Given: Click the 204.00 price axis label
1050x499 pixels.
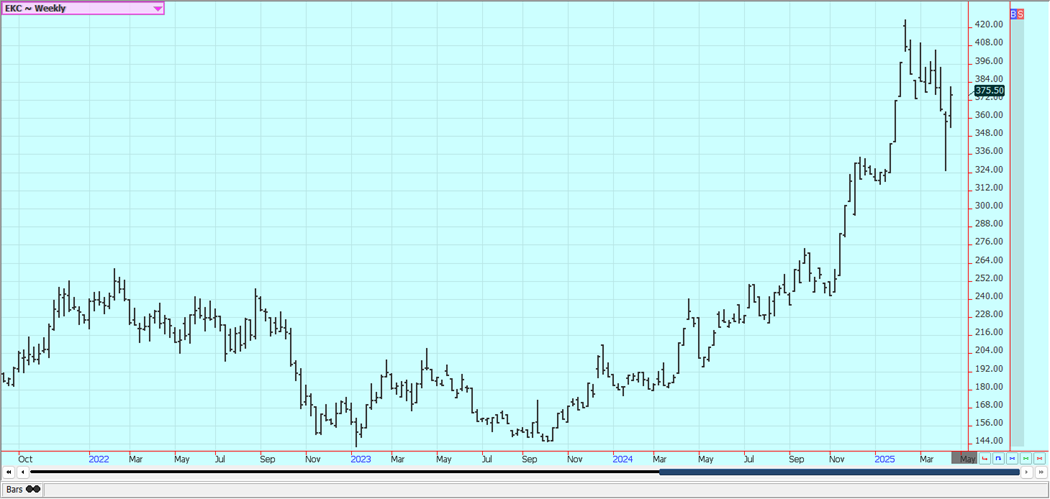Looking at the screenshot, I should coord(989,350).
